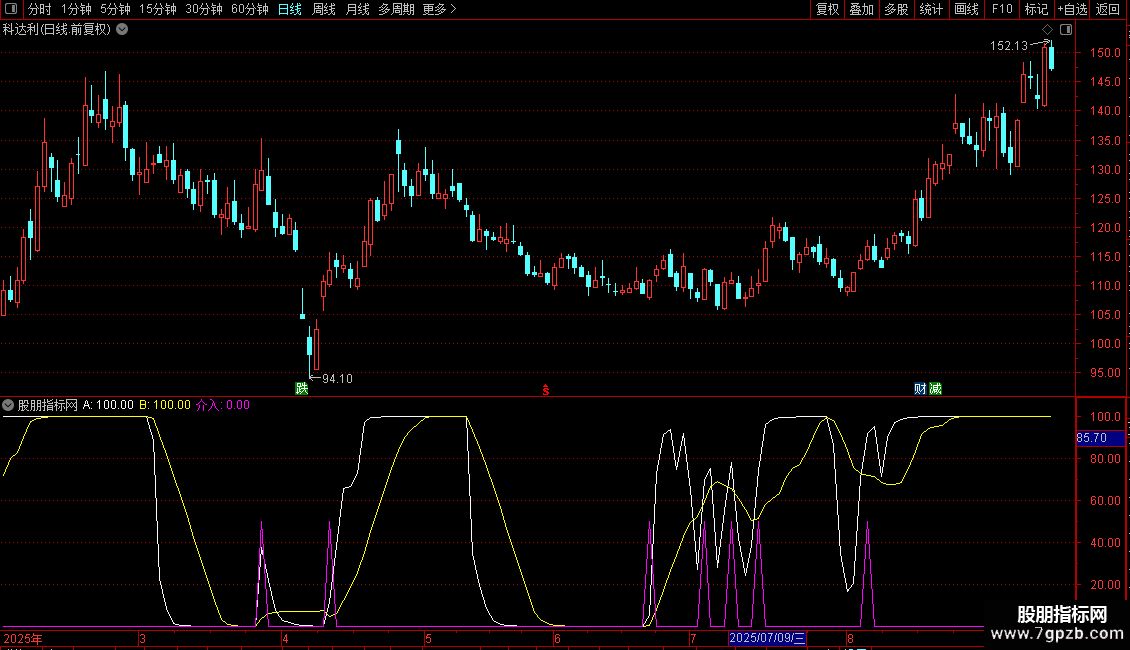Screen dimensions: 1130x650
Task: Toggle the right panel icon near price axis
Action: [x=1066, y=29]
